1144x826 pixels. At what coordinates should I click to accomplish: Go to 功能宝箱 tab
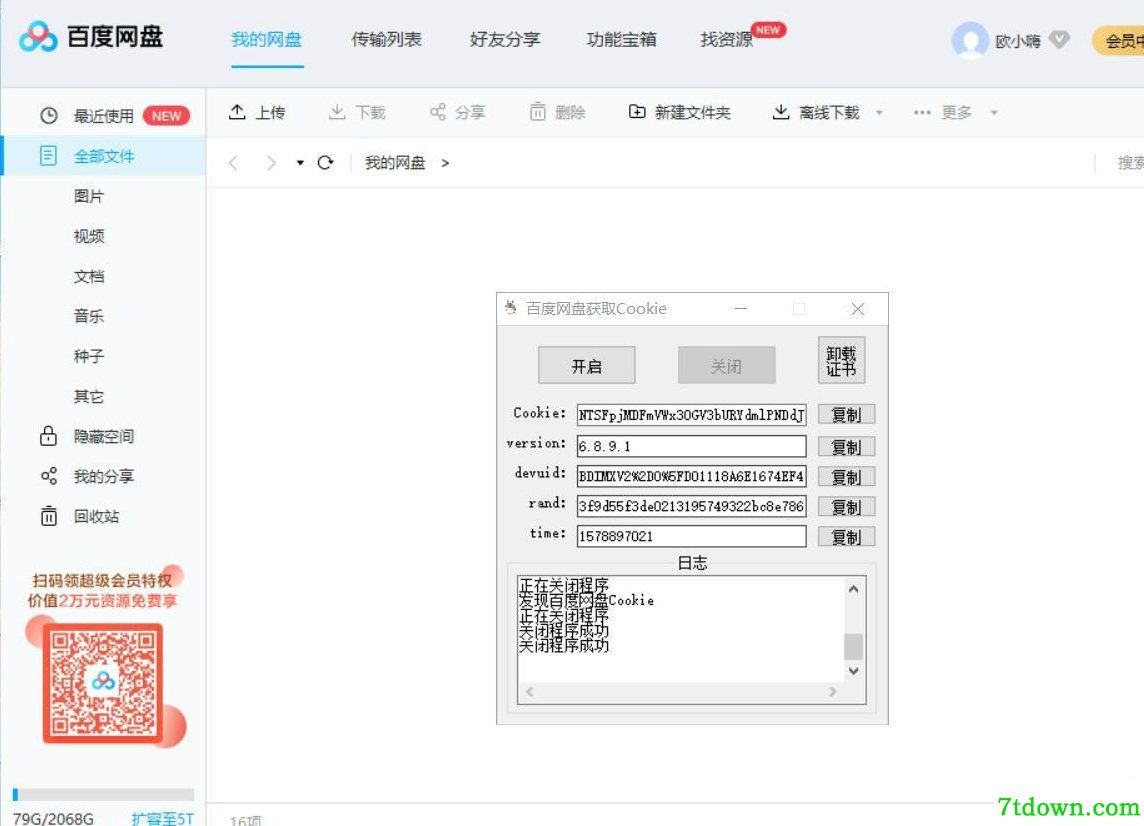point(622,39)
